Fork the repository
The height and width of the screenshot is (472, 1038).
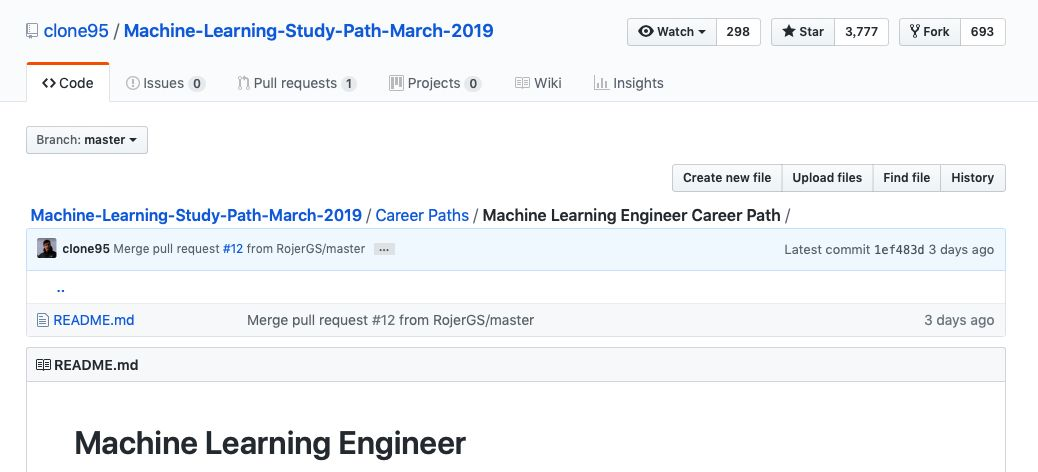coord(929,32)
